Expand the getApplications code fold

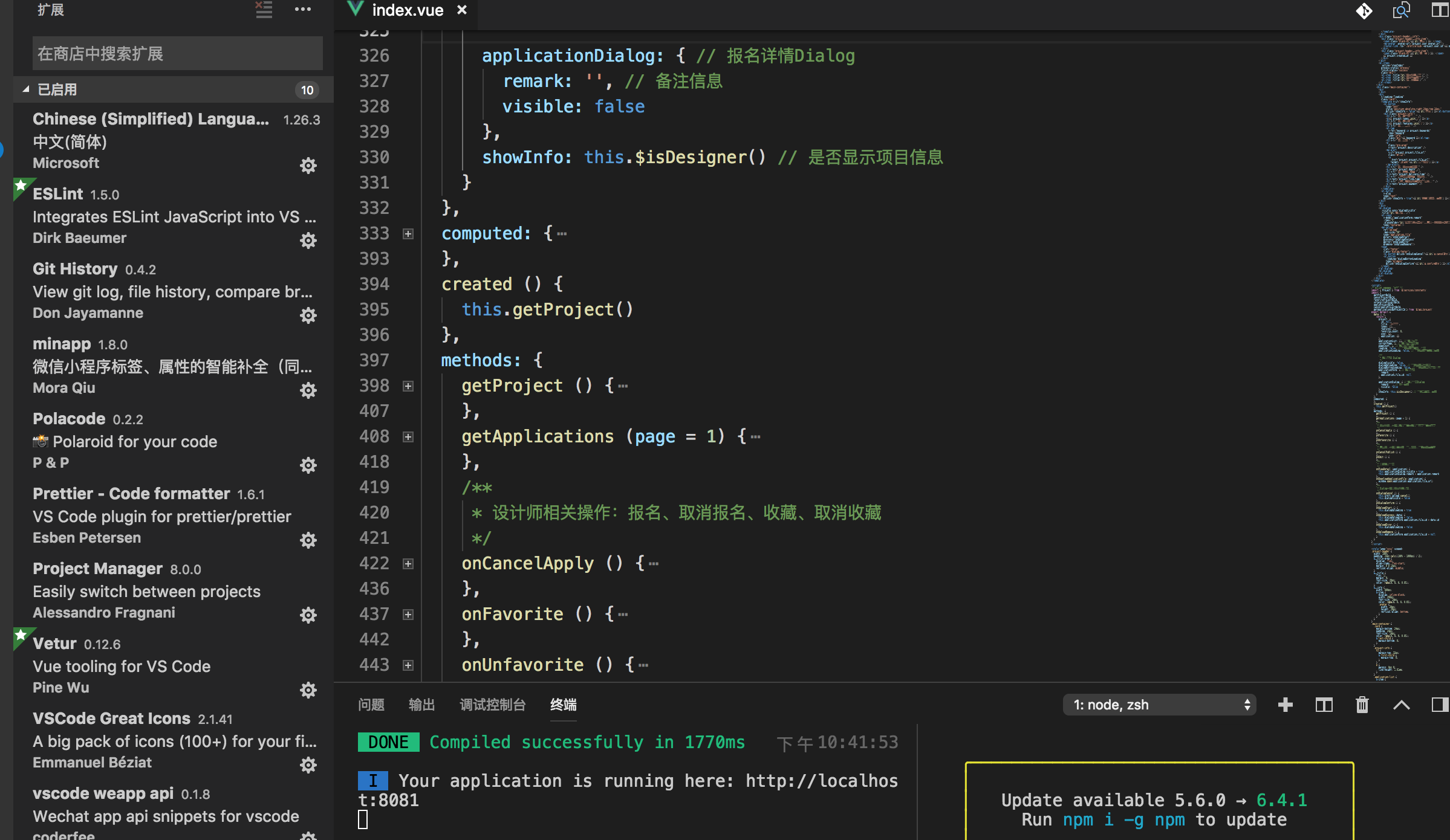[x=409, y=436]
